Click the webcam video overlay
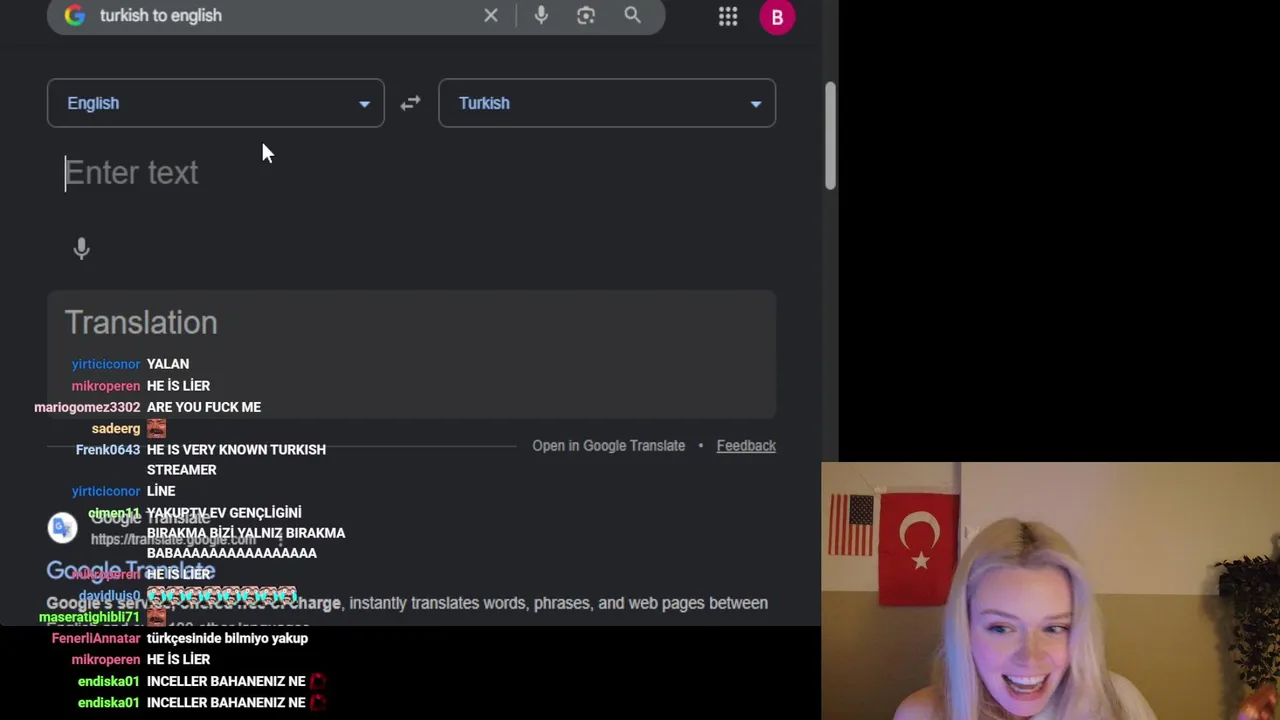This screenshot has height=720, width=1280. coord(1050,591)
